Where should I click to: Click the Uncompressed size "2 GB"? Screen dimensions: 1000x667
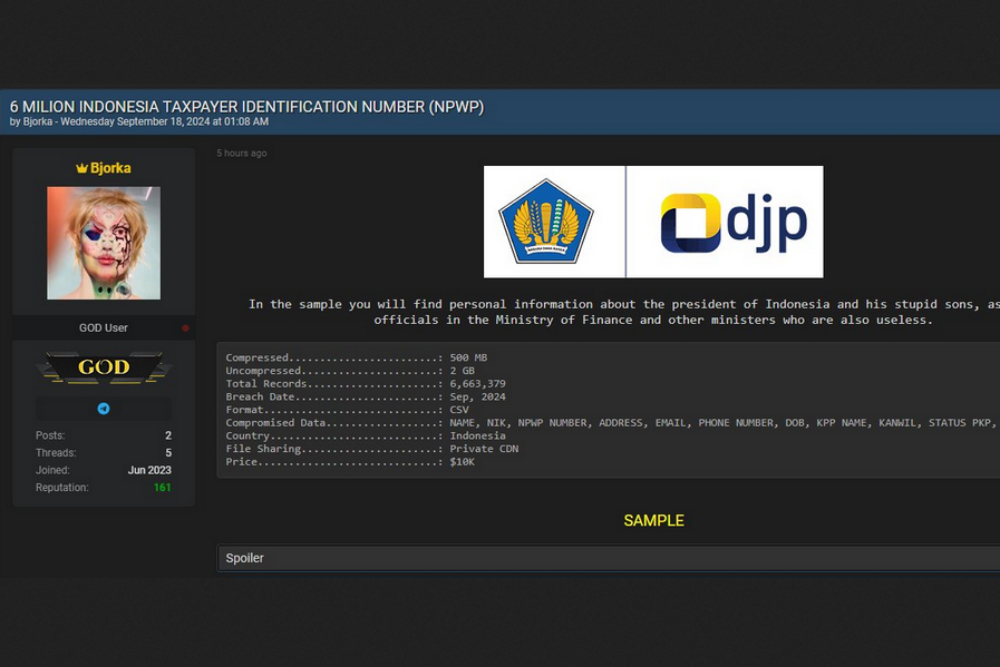462,370
